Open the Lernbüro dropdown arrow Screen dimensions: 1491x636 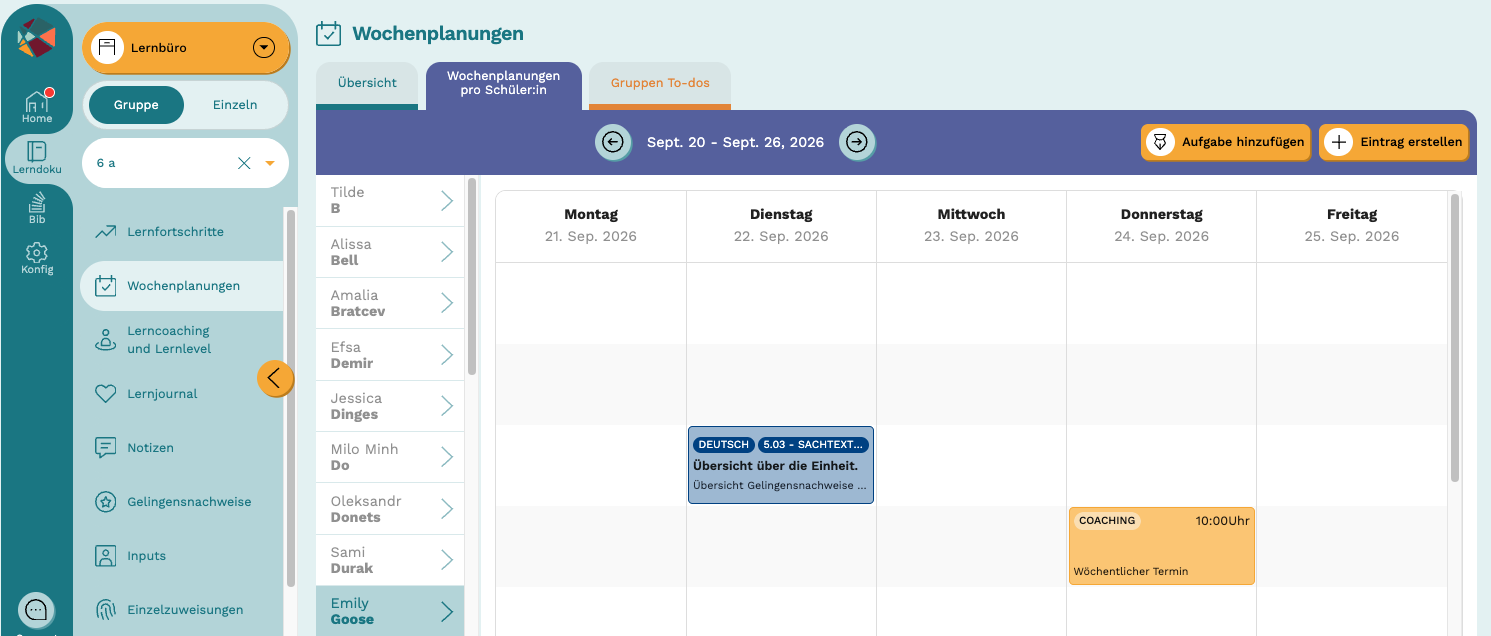(x=264, y=48)
